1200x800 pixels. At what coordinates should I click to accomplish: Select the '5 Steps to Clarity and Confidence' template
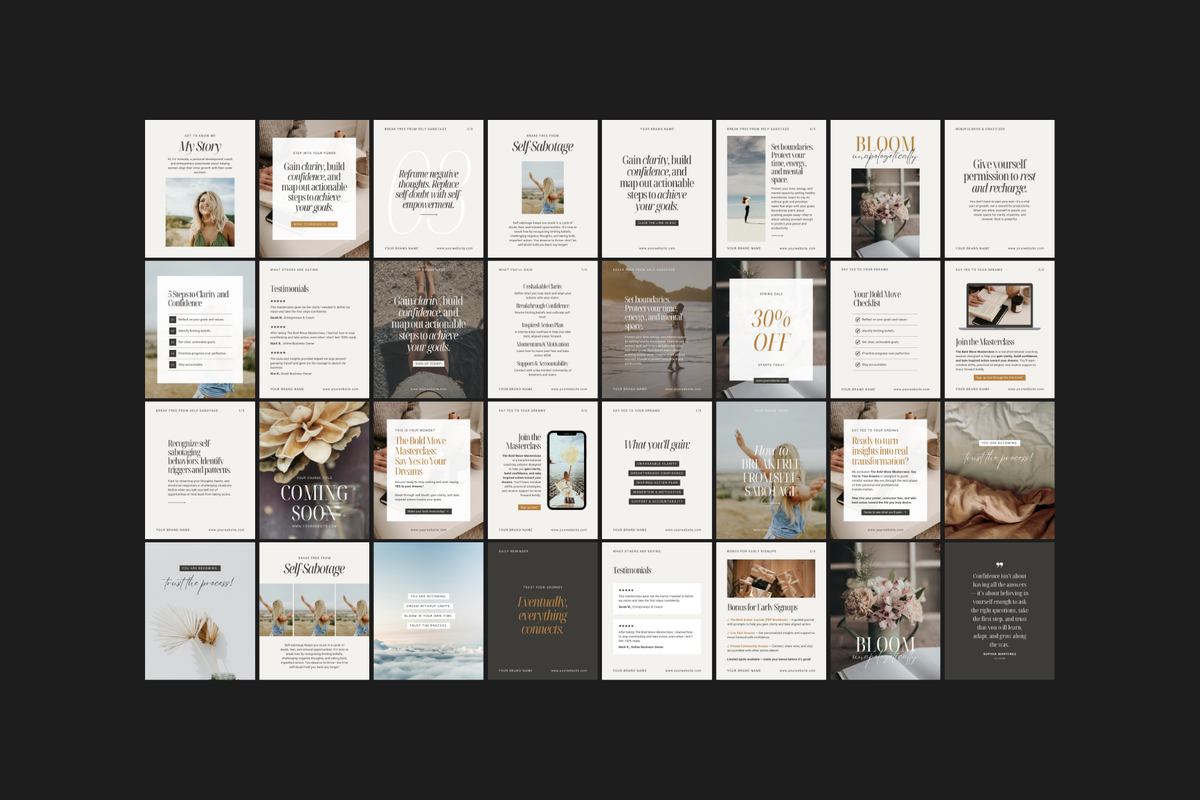pos(200,330)
